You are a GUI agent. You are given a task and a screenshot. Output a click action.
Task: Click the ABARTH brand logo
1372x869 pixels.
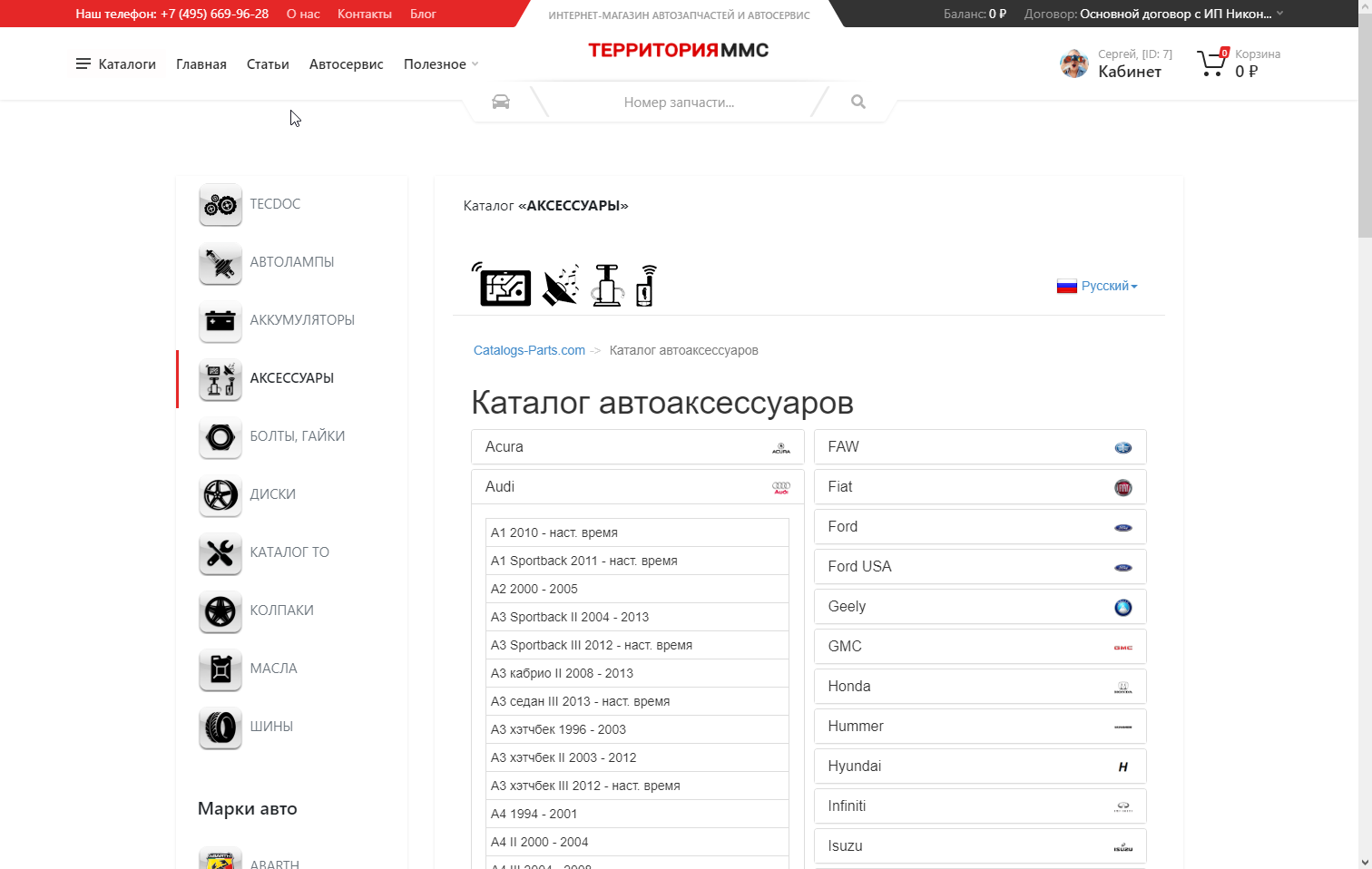220,859
